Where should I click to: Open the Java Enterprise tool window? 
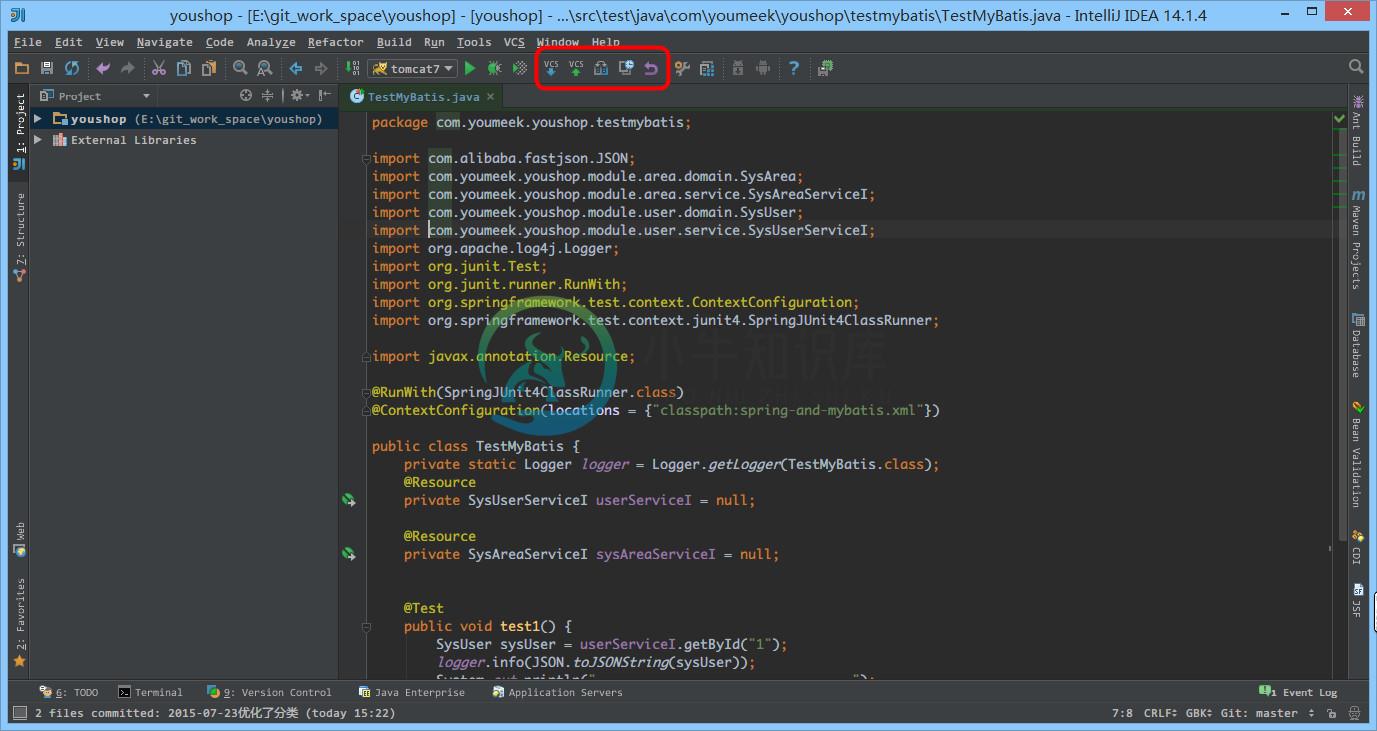click(x=412, y=692)
